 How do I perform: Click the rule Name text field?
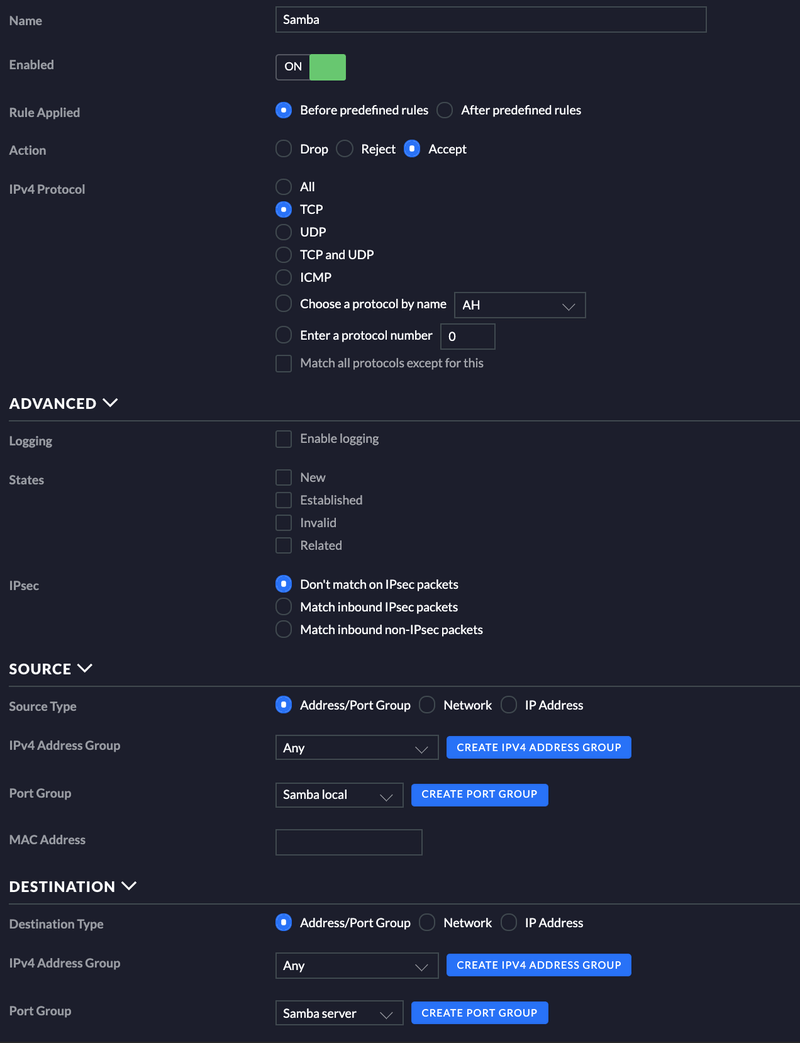click(490, 19)
